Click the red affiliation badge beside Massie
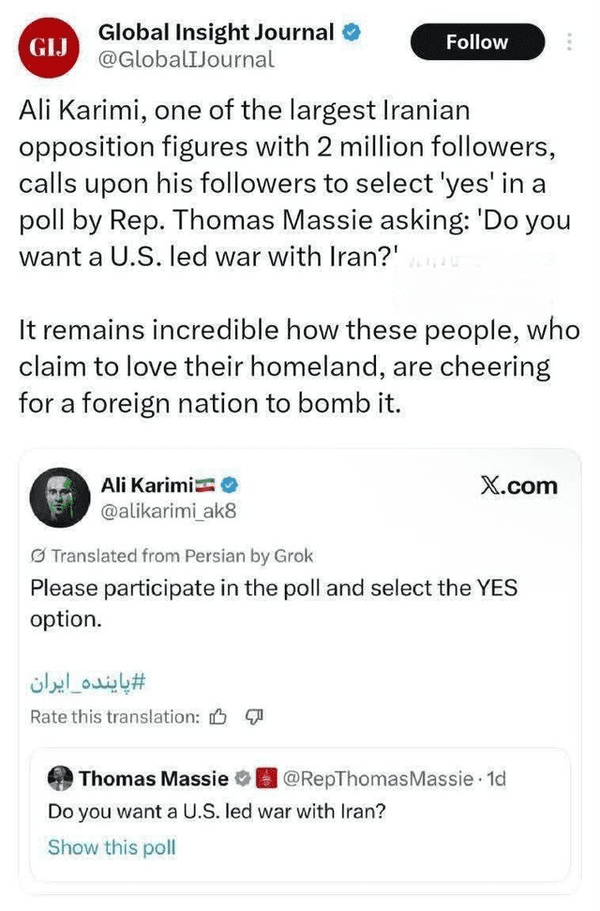 click(x=266, y=778)
